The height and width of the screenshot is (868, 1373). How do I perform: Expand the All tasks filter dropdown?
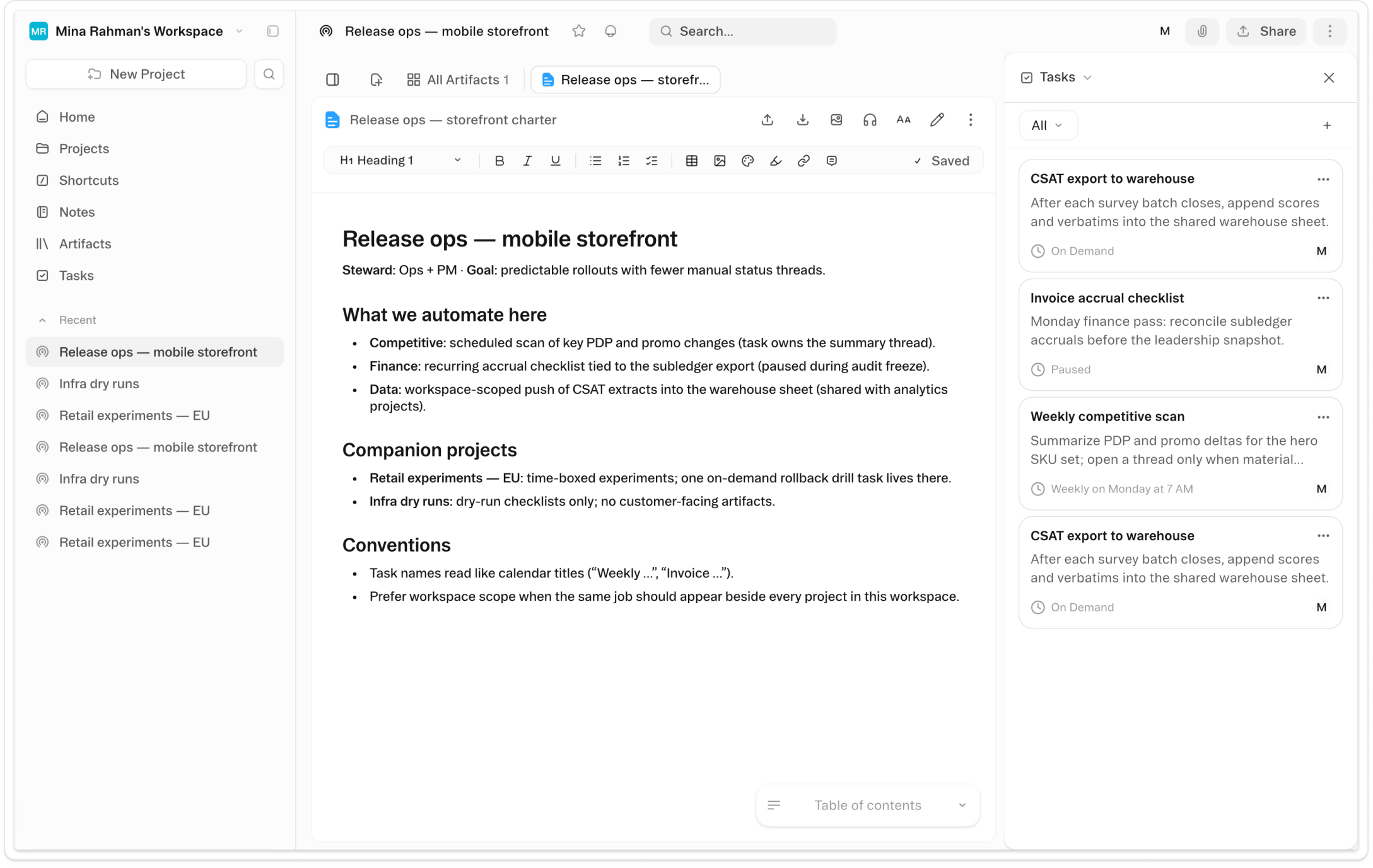pyautogui.click(x=1047, y=125)
